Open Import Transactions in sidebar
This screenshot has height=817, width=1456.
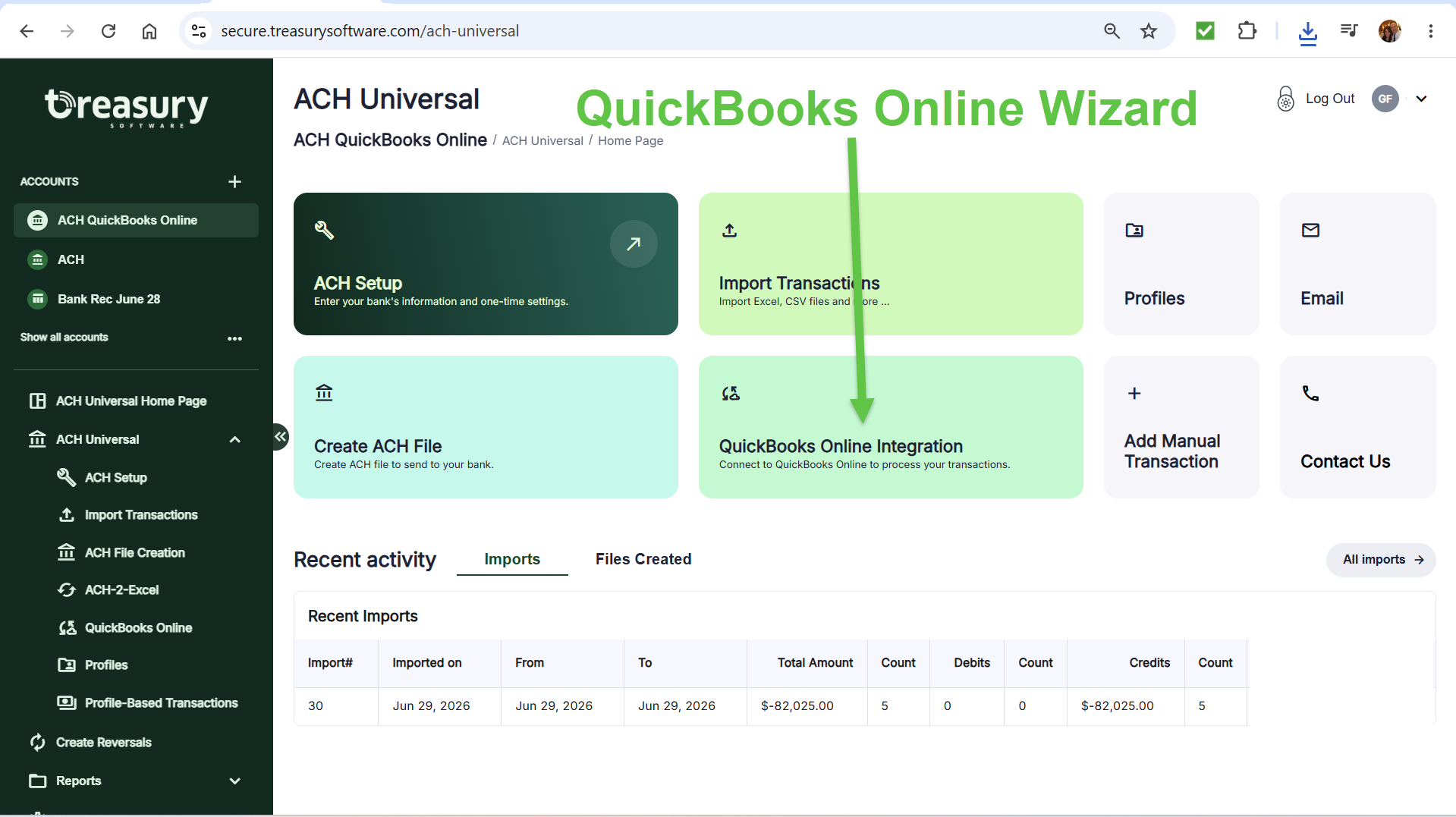tap(140, 515)
